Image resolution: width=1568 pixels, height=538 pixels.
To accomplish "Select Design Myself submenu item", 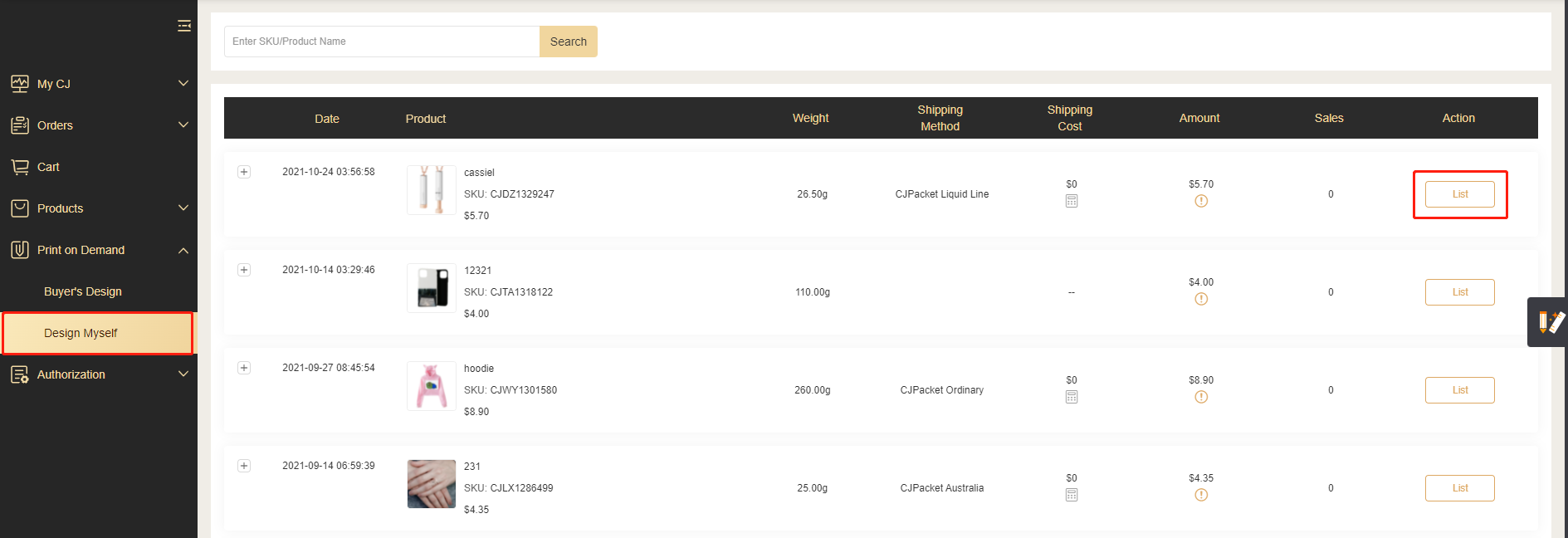I will coord(81,333).
